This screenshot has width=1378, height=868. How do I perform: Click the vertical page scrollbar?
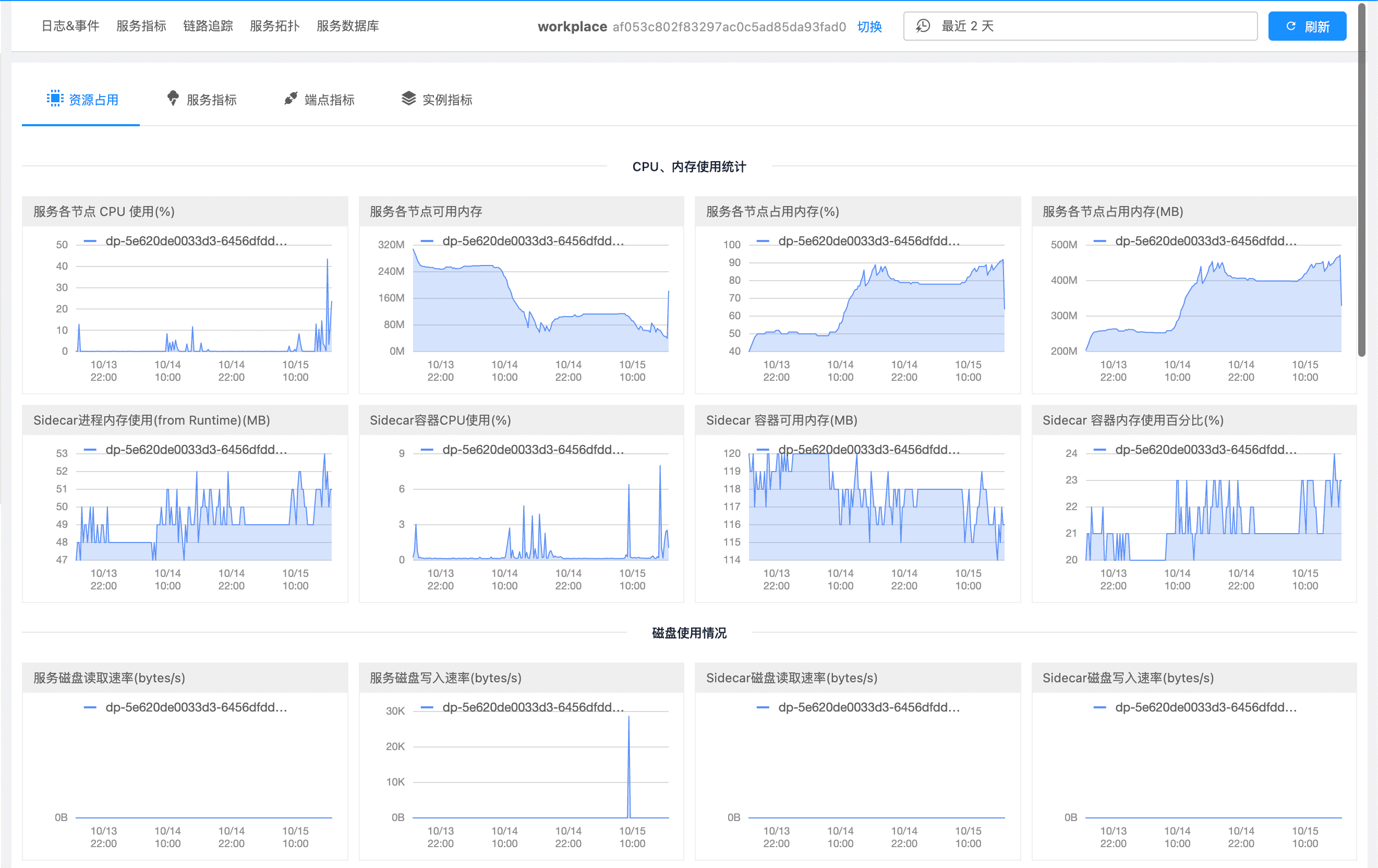click(1362, 179)
